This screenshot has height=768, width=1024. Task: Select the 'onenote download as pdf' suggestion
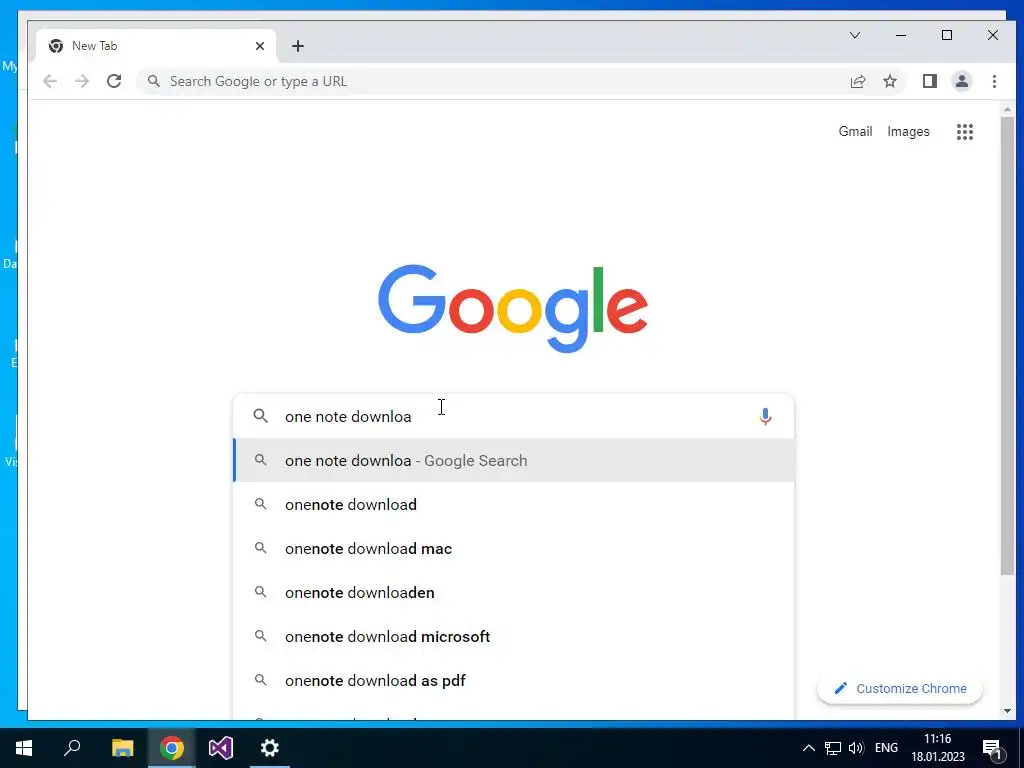click(514, 680)
